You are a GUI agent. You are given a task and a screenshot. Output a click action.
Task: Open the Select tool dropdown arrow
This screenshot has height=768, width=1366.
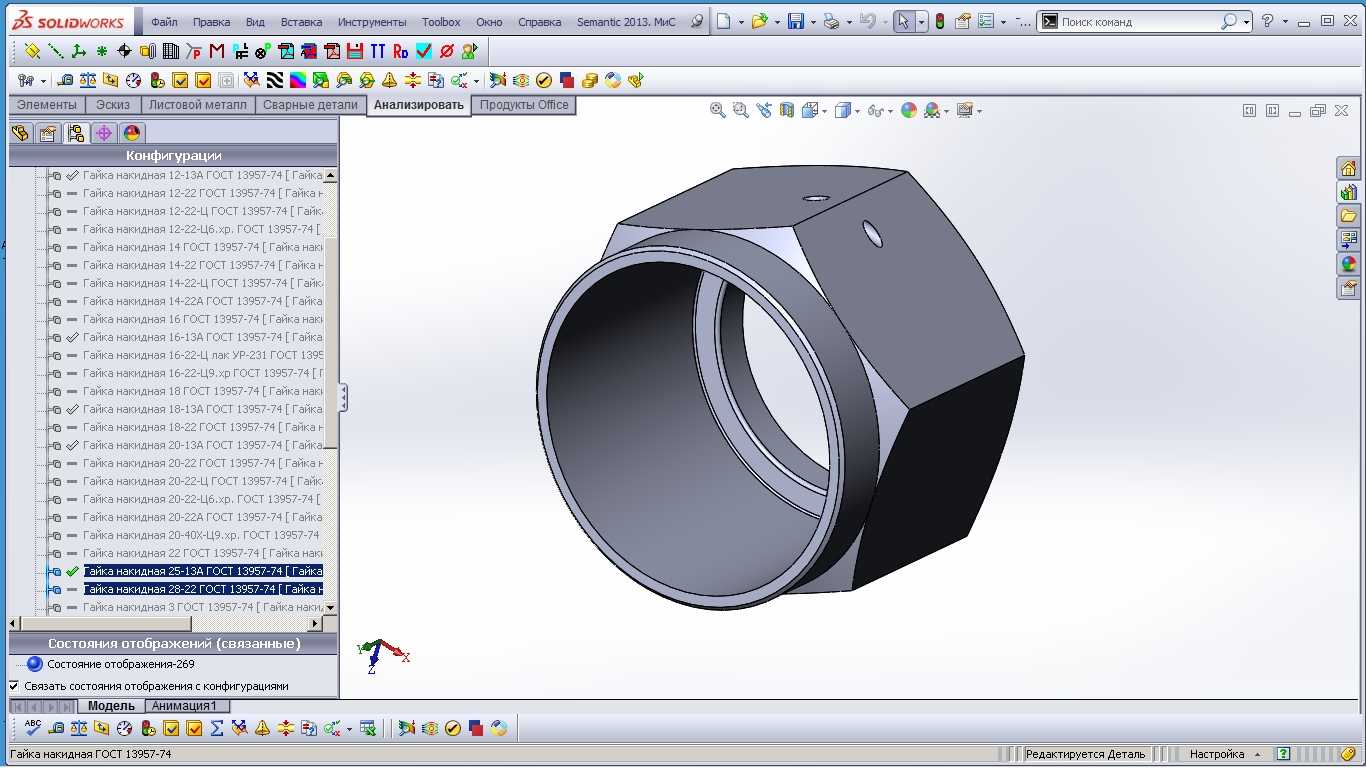(x=921, y=22)
